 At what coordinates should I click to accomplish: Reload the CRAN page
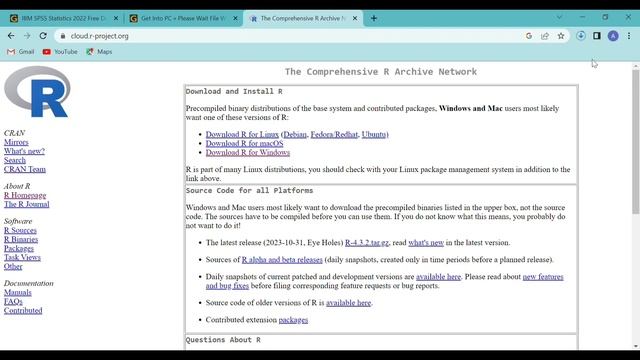coord(43,36)
